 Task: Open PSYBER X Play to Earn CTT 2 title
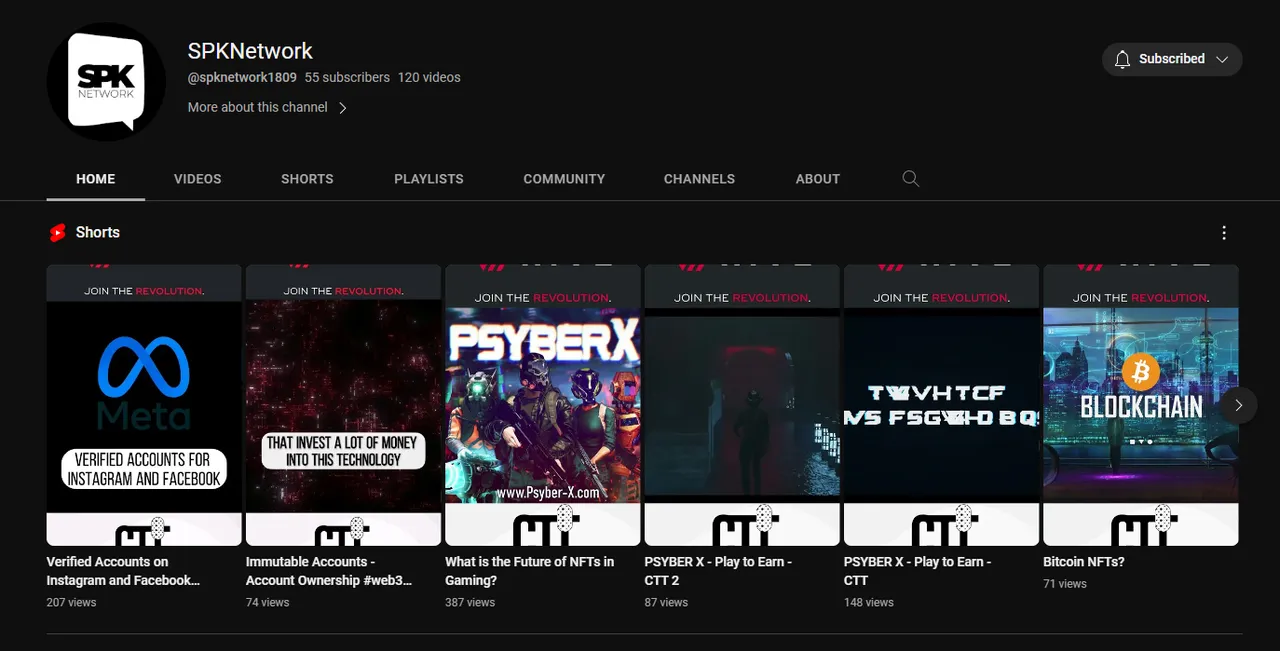[718, 571]
